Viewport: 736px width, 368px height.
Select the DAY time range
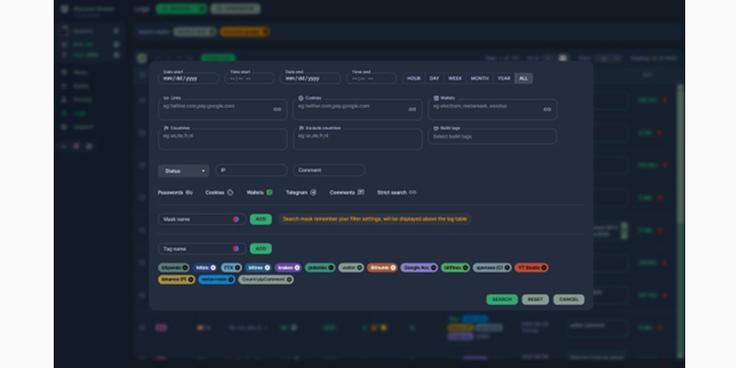[x=434, y=78]
